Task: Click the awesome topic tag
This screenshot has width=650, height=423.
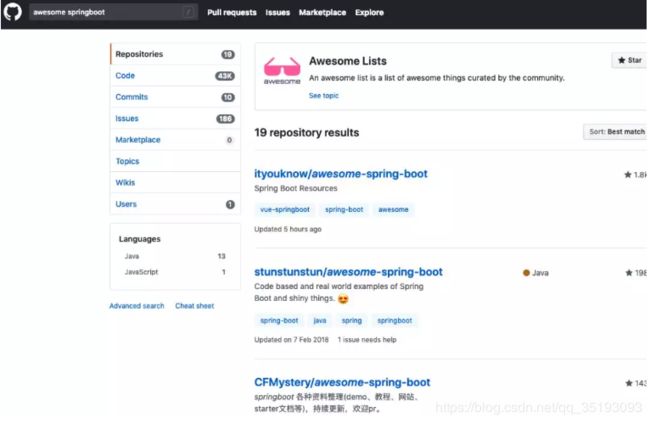Action: [x=393, y=210]
